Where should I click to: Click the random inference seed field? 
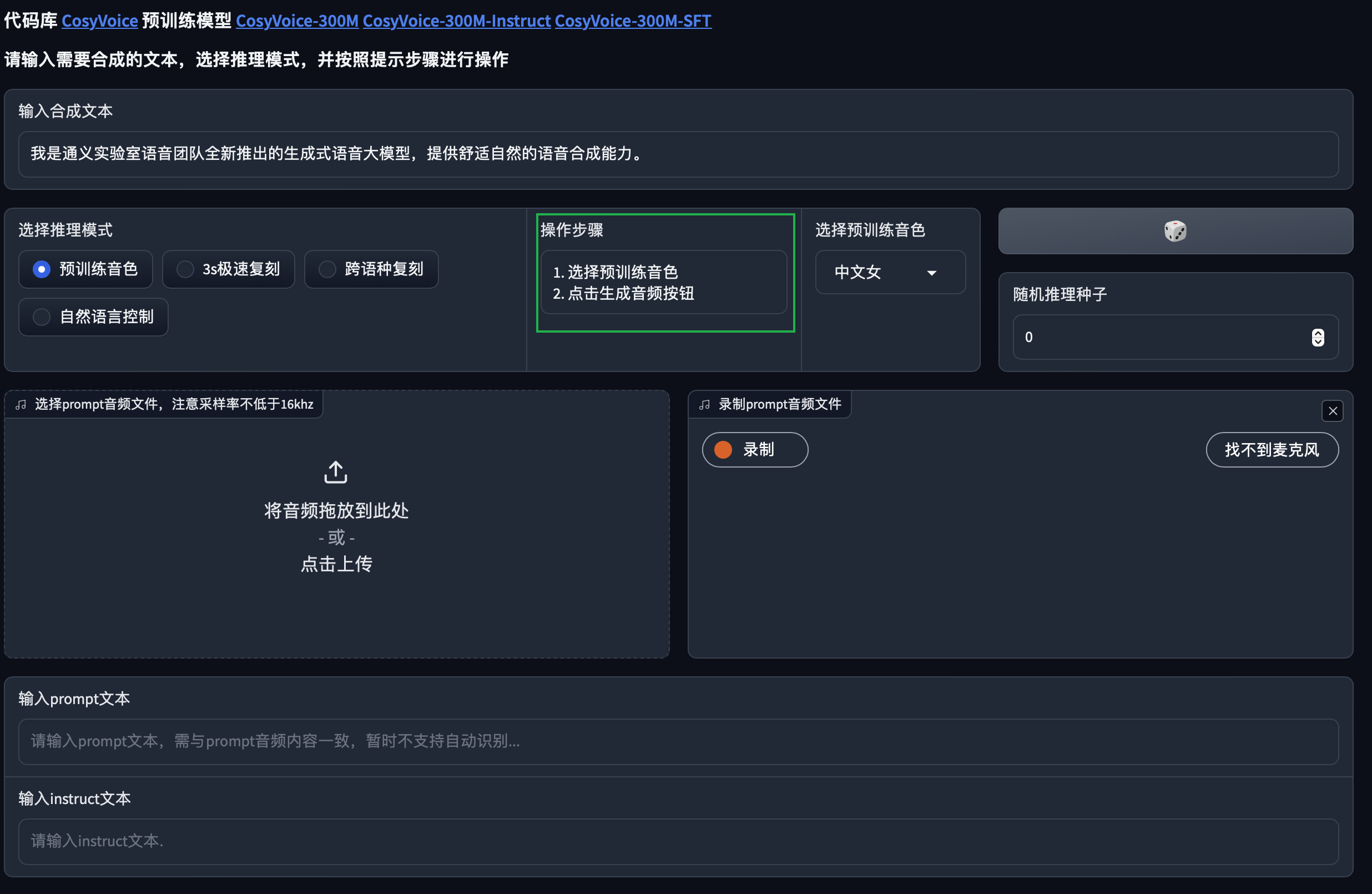point(1175,338)
